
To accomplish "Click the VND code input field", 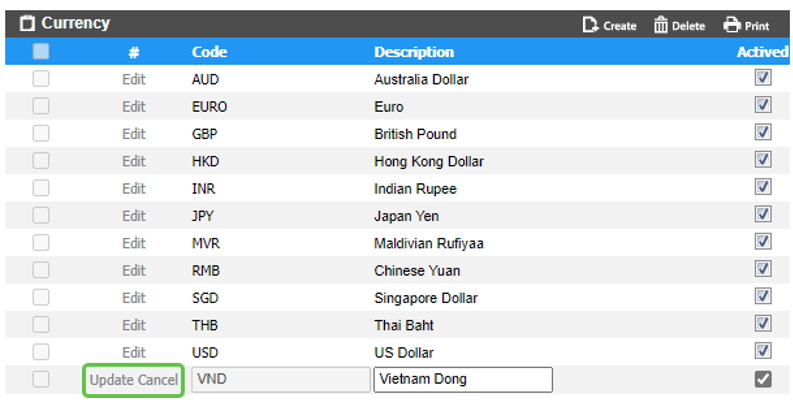I will [280, 379].
